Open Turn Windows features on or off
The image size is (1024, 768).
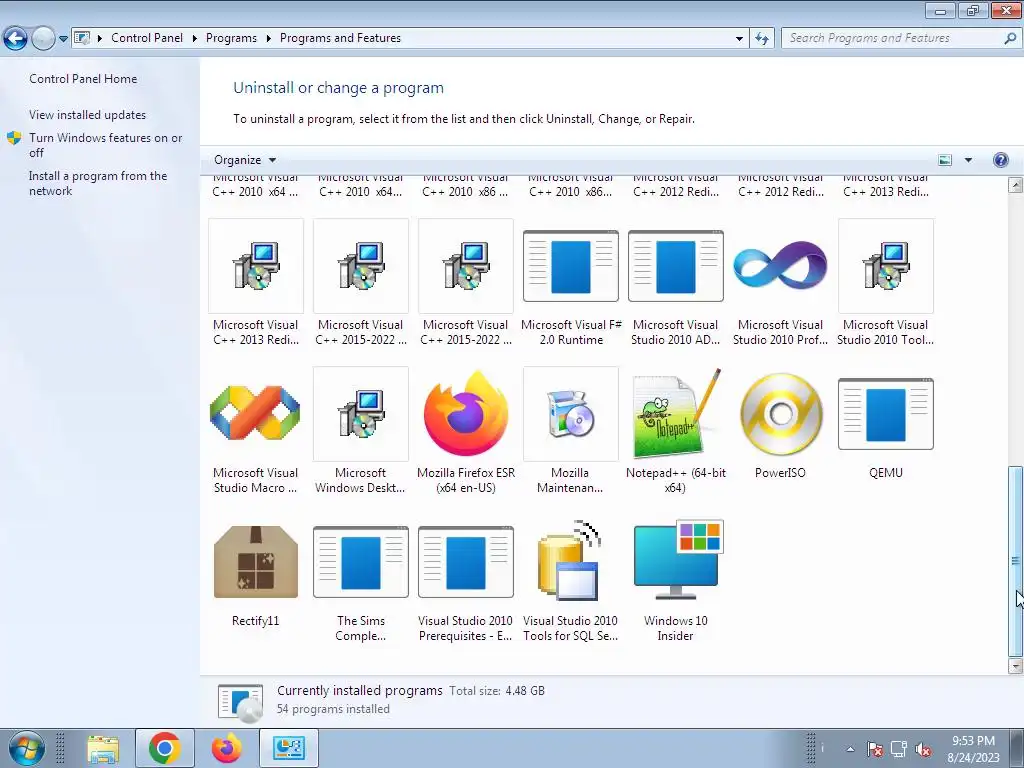(x=105, y=145)
